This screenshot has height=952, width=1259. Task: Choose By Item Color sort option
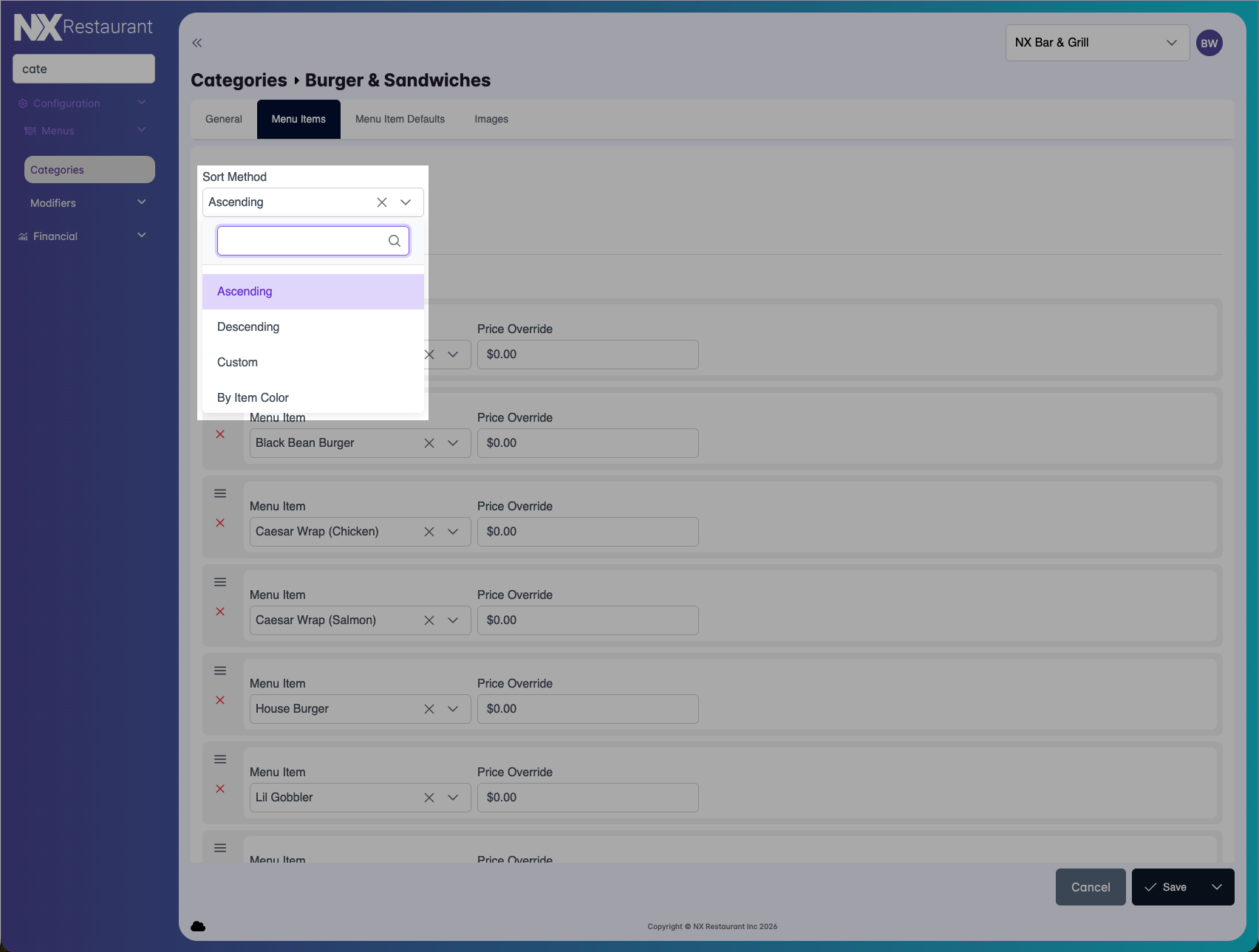tap(253, 398)
